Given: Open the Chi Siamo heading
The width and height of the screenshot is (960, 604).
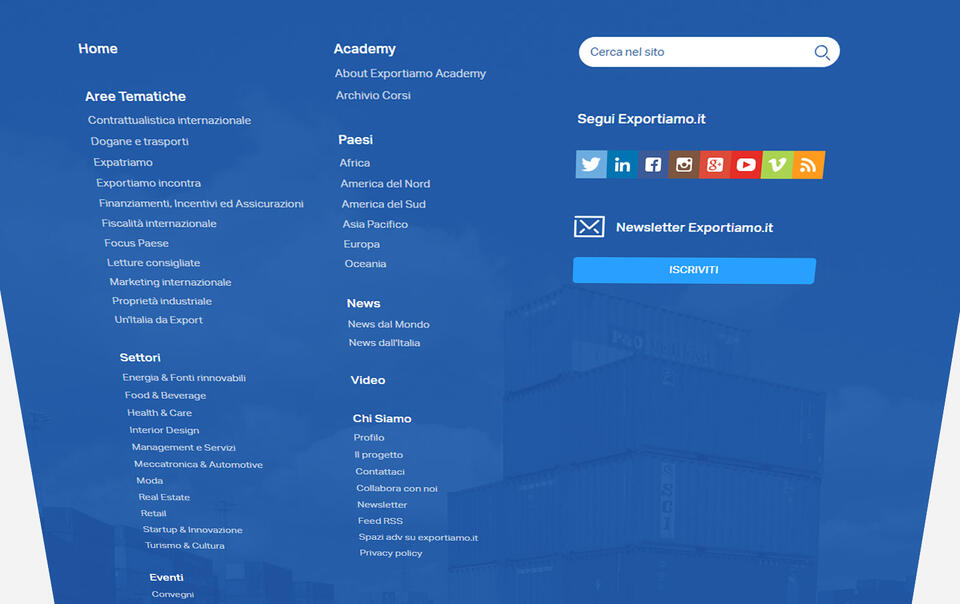Looking at the screenshot, I should click(x=382, y=419).
